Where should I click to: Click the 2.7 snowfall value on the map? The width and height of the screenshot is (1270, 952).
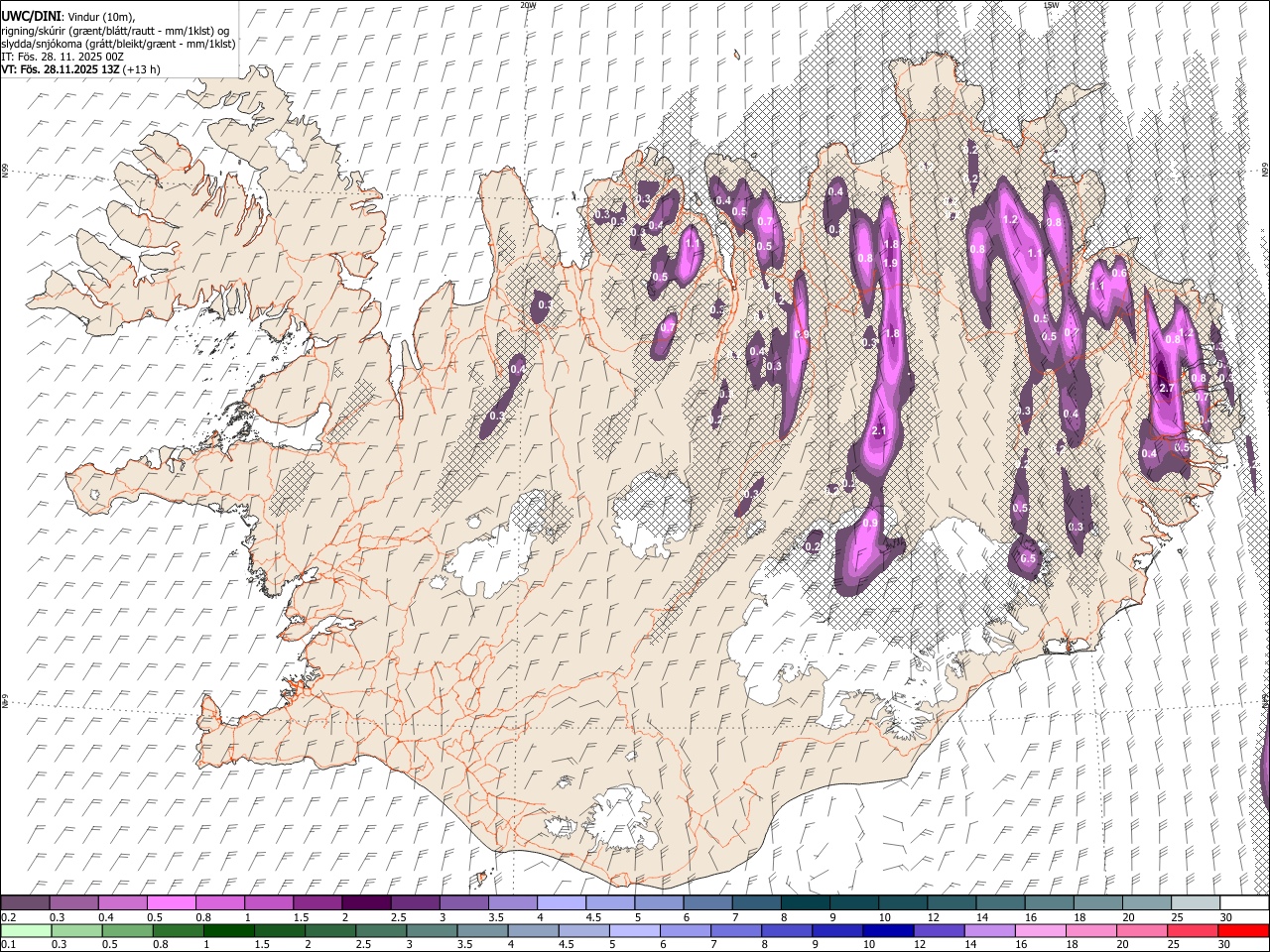click(1167, 388)
